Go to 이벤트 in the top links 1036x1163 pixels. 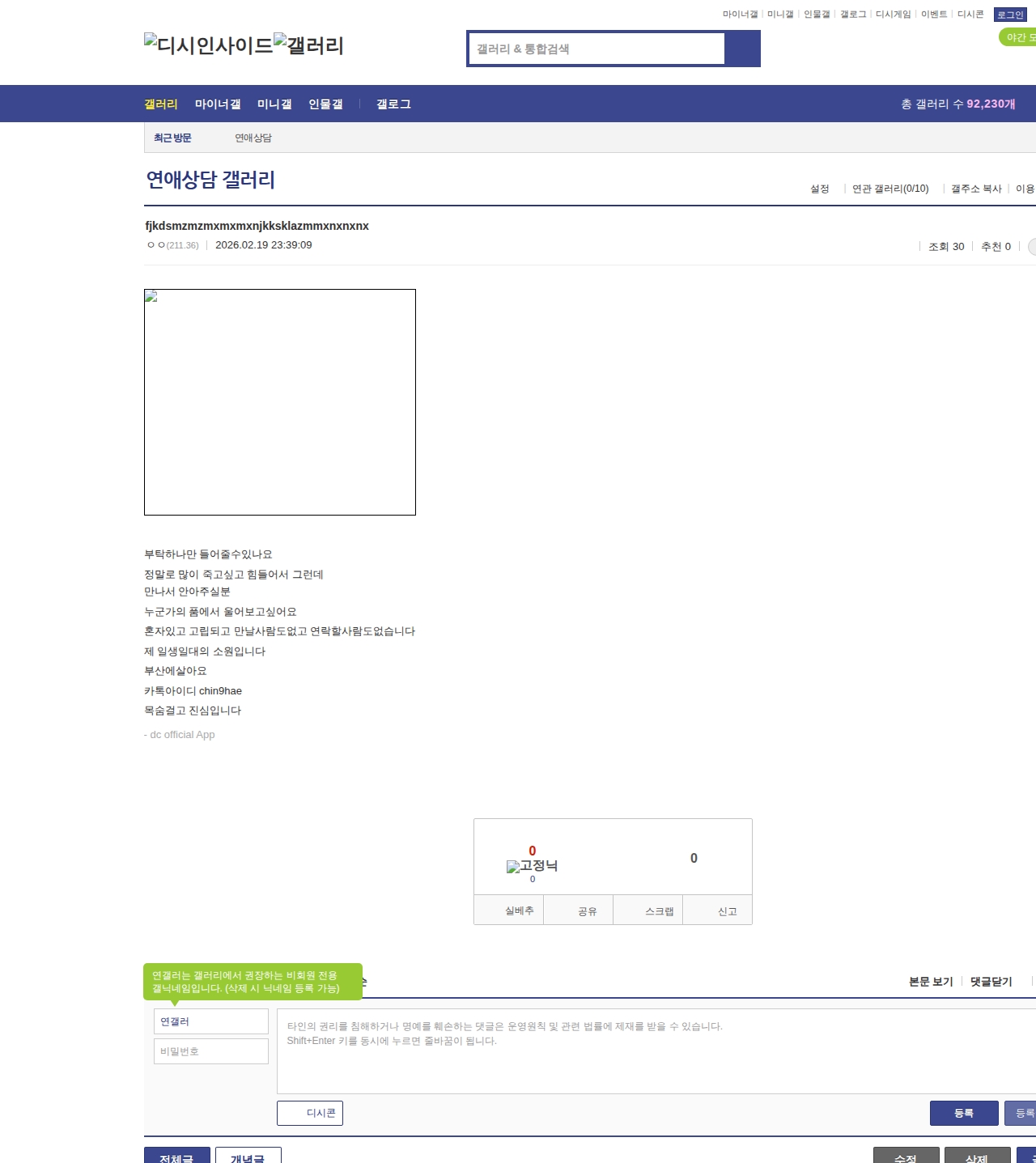click(x=934, y=15)
